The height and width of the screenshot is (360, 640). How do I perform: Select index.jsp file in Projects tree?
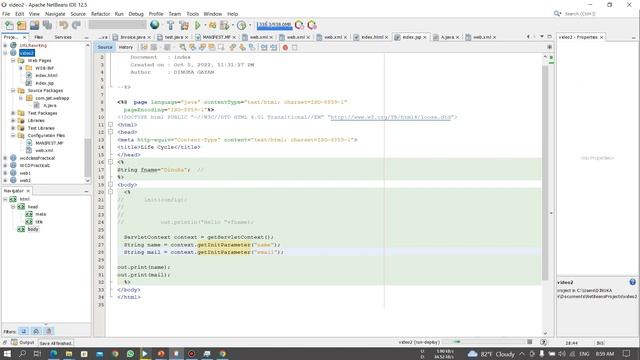(x=44, y=83)
